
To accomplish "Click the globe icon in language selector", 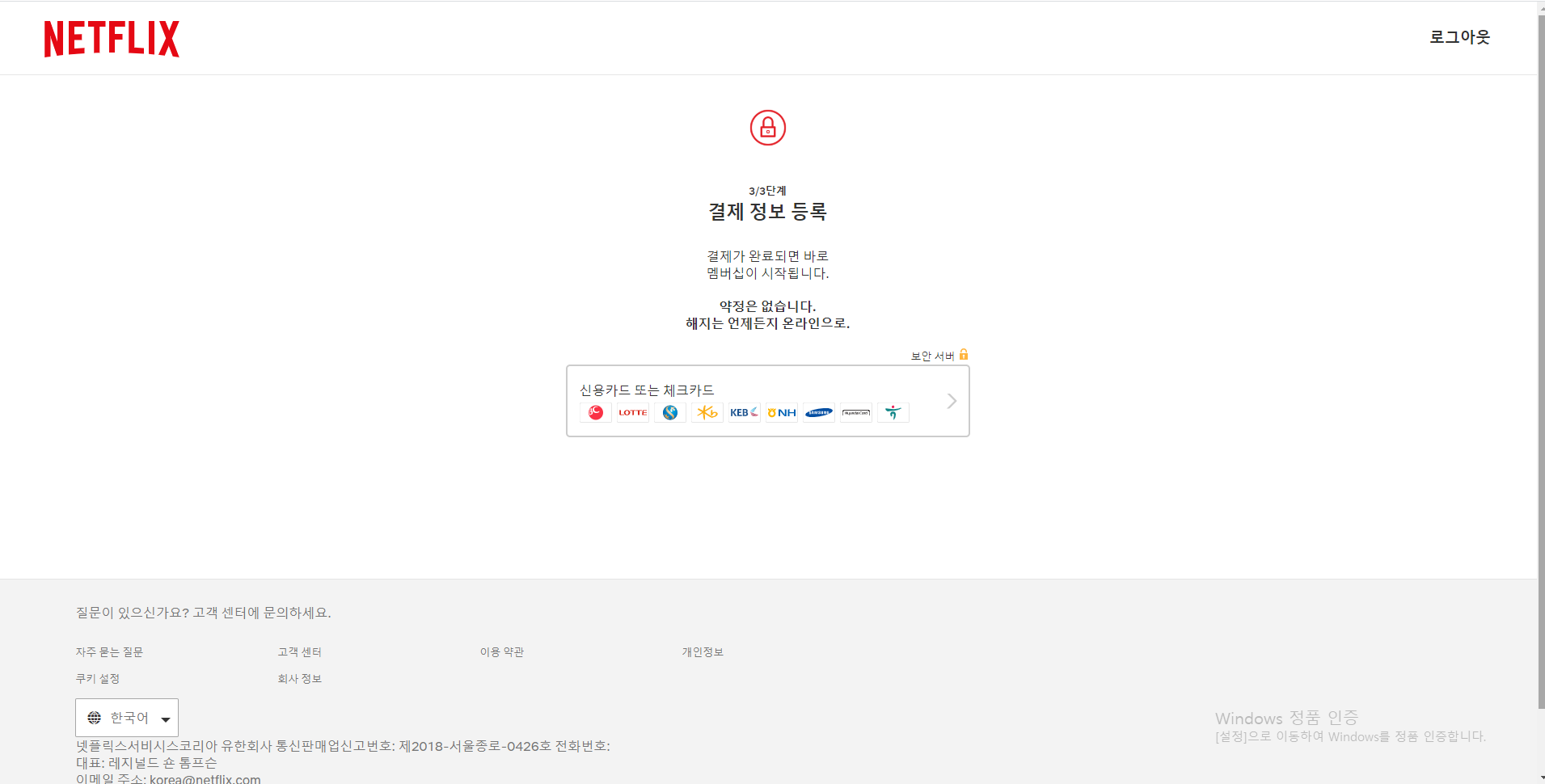I will click(x=95, y=718).
